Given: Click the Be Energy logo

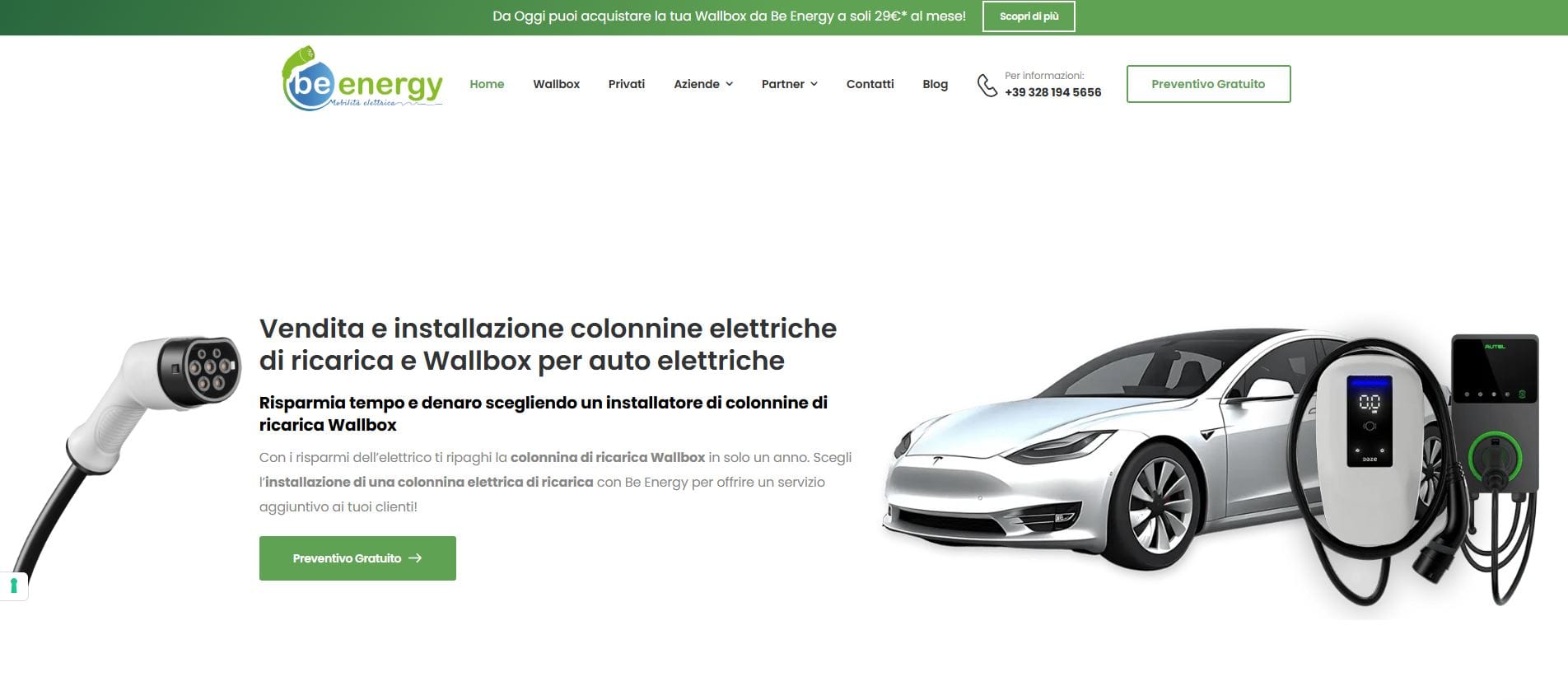Looking at the screenshot, I should pos(362,79).
